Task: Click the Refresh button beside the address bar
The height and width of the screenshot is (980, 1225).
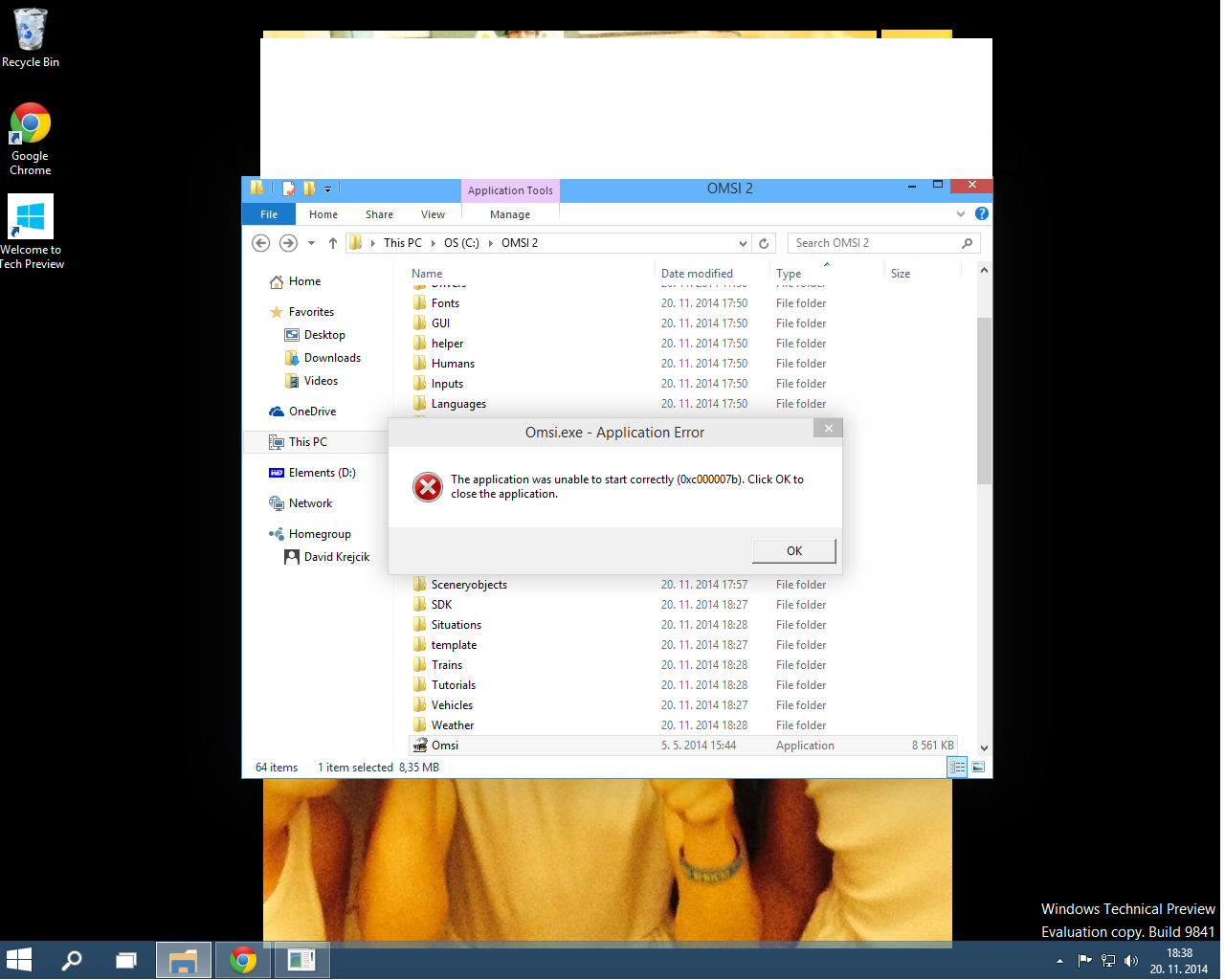Action: pyautogui.click(x=764, y=243)
